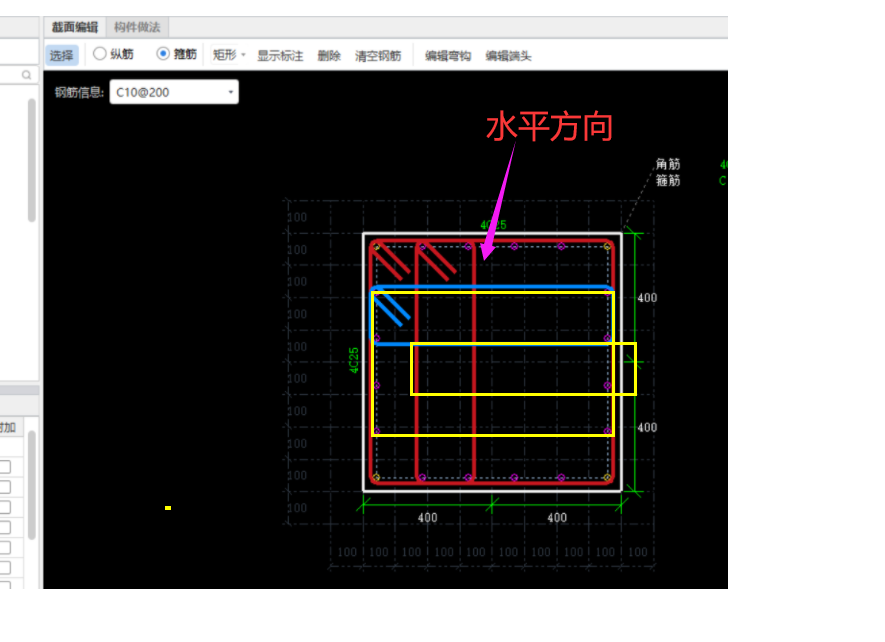Click the lower left panel scrollbar
885x642 pixels.
(32, 484)
